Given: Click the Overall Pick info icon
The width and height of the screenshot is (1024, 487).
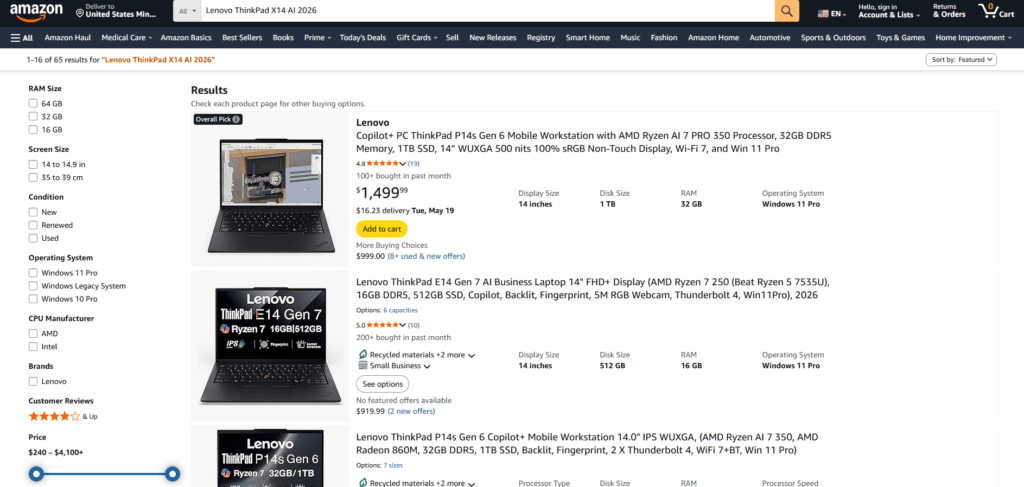Looking at the screenshot, I should 236,119.
